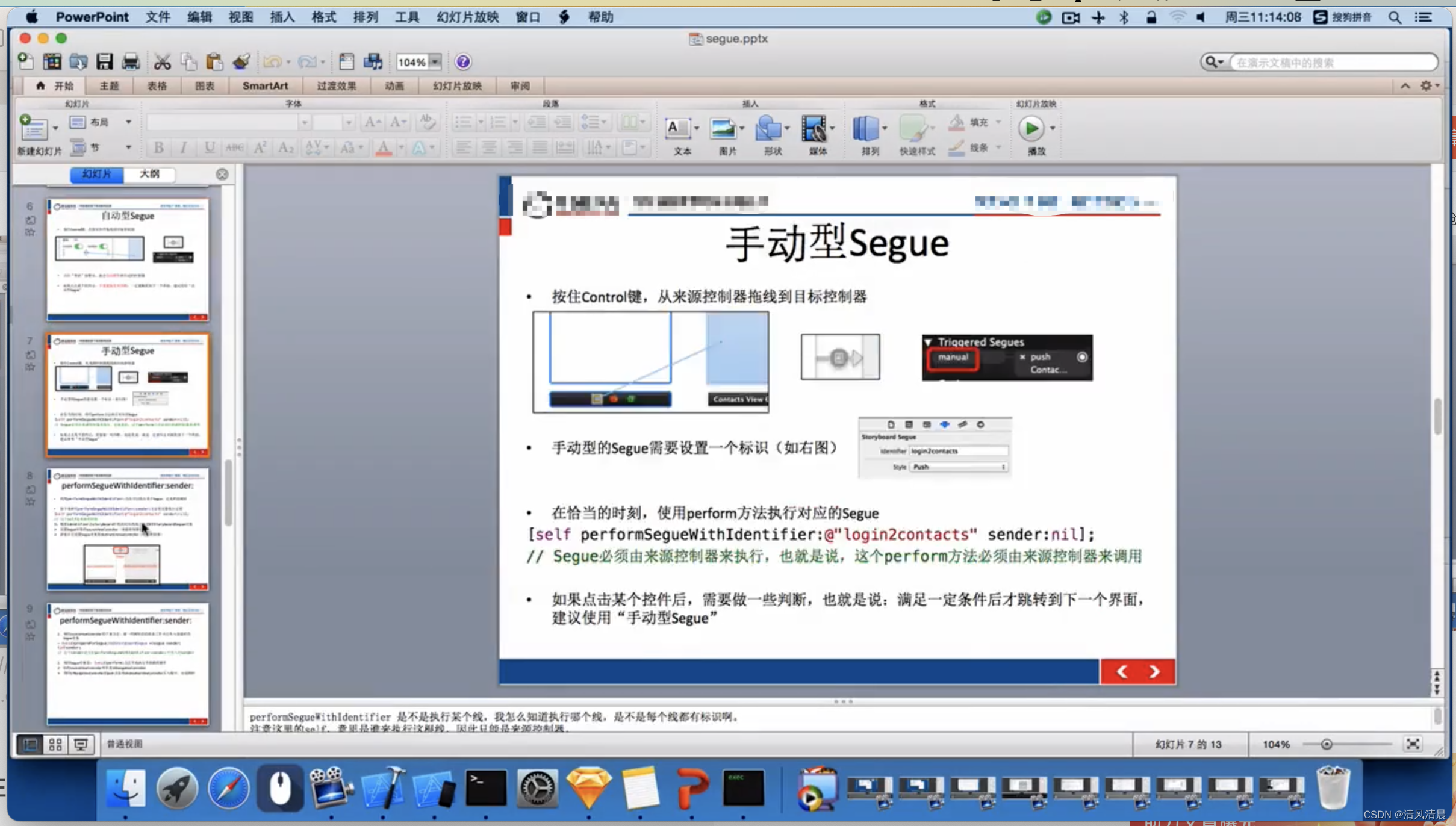The width and height of the screenshot is (1456, 826).
Task: Toggle Bold formatting button
Action: (158, 147)
